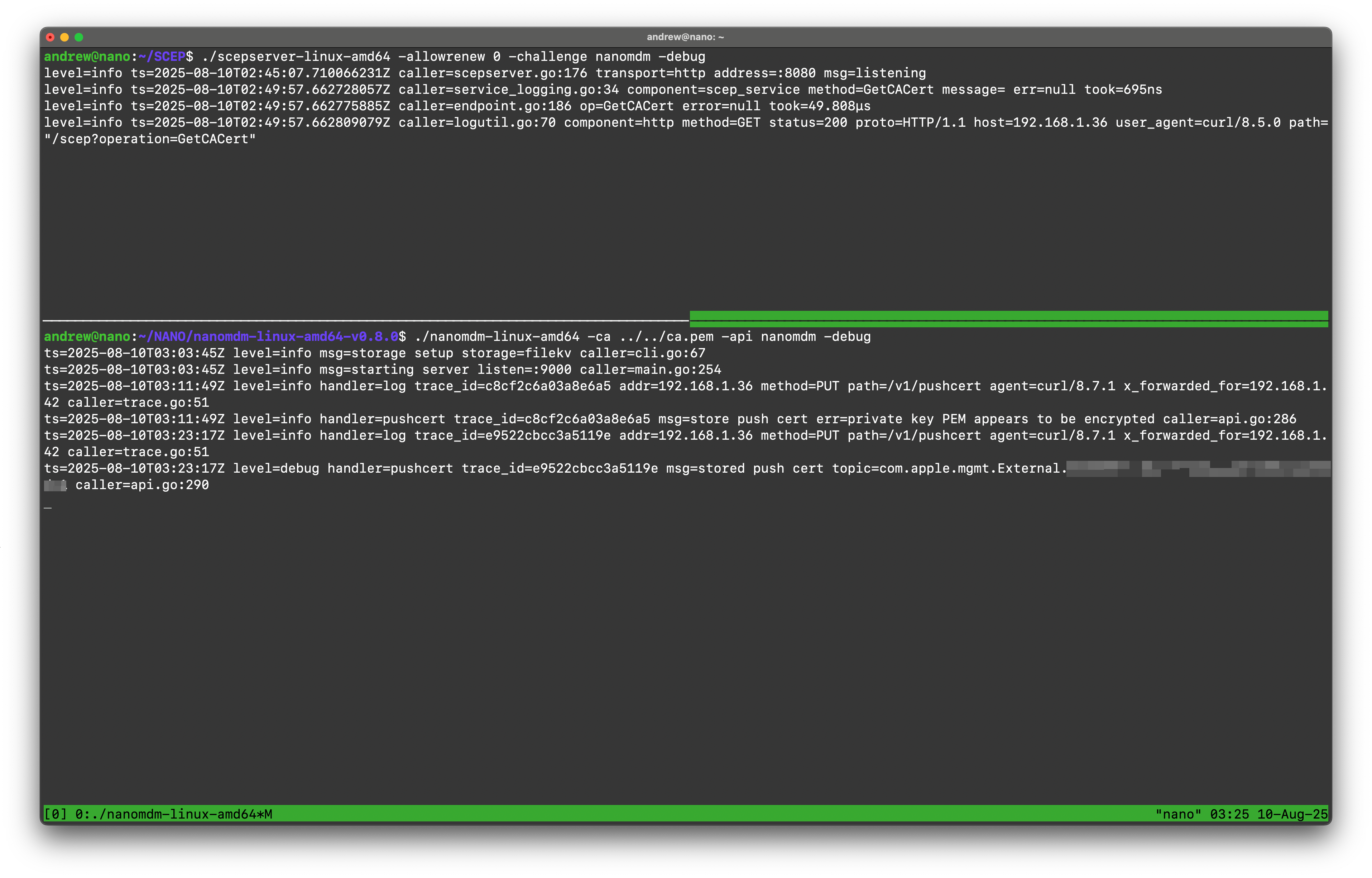This screenshot has width=1372, height=878.
Task: Click the /scep?operation=GetCACert path text
Action: click(150, 139)
